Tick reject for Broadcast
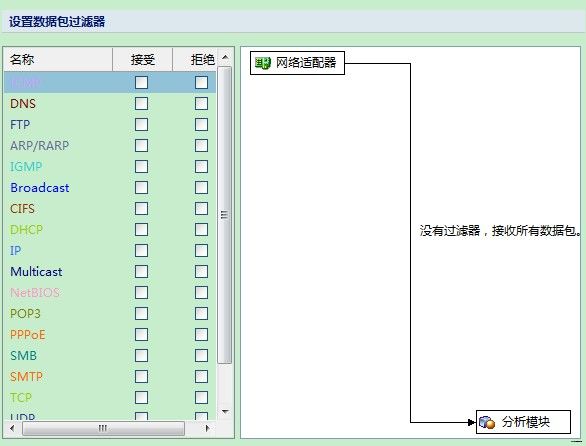This screenshot has height=446, width=586. (201, 187)
